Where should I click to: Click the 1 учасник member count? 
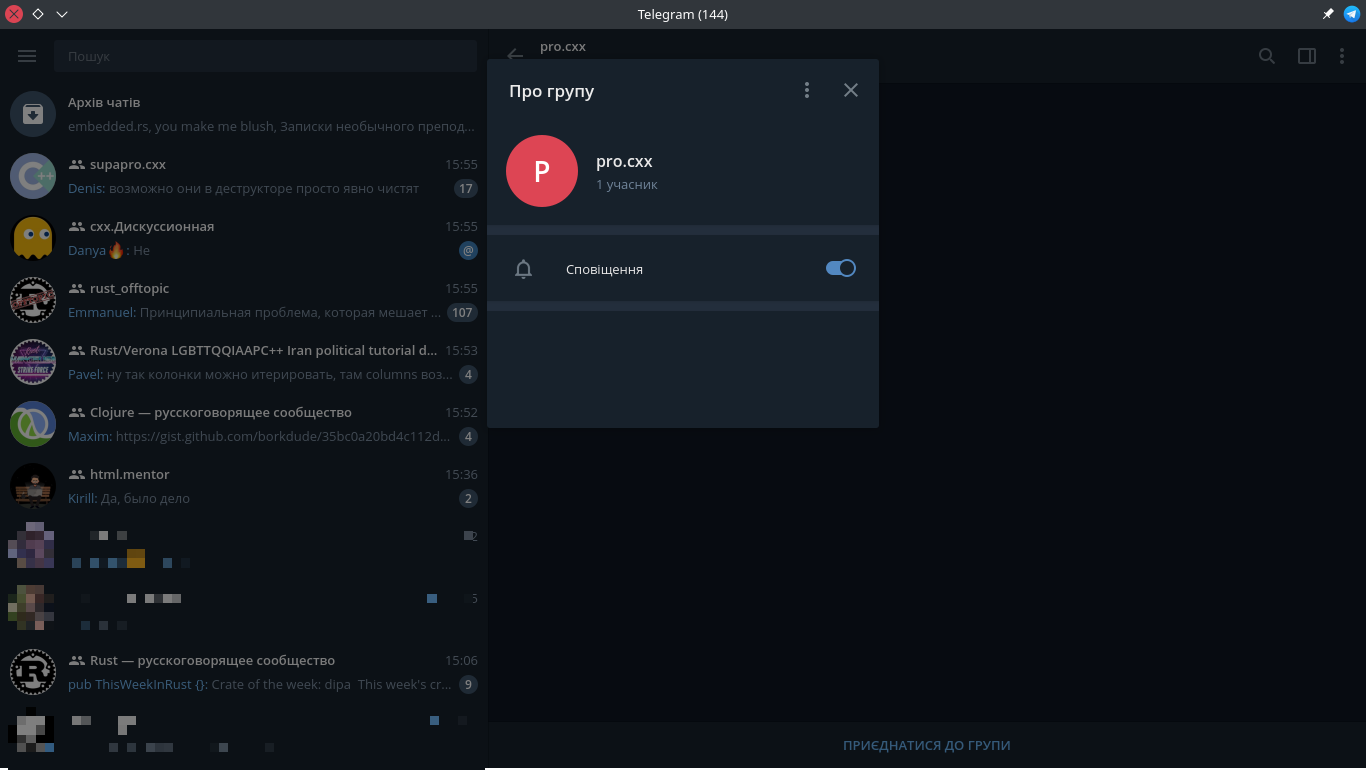coord(627,184)
